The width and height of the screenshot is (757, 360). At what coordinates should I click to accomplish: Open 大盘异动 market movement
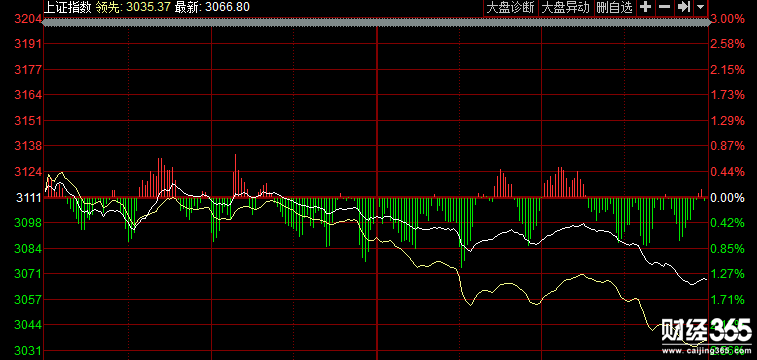(x=565, y=7)
